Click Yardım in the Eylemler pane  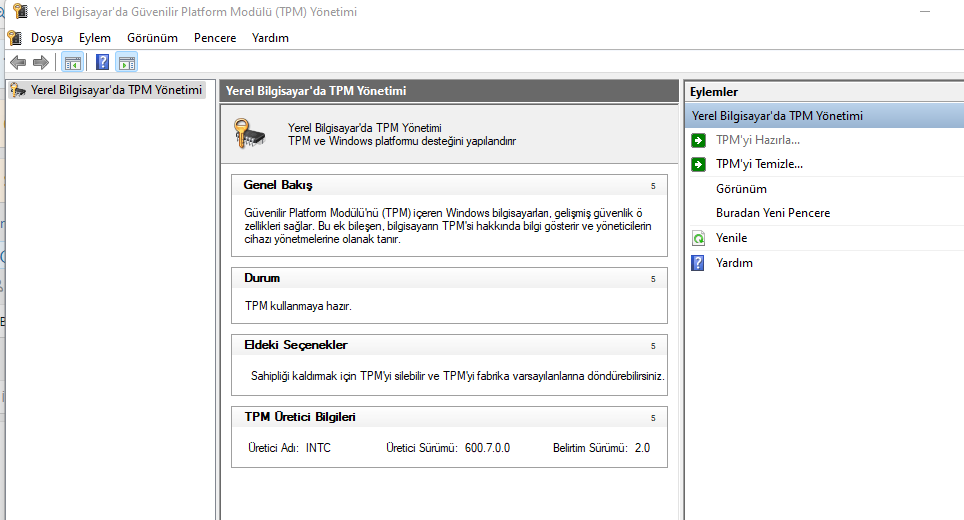(x=734, y=263)
